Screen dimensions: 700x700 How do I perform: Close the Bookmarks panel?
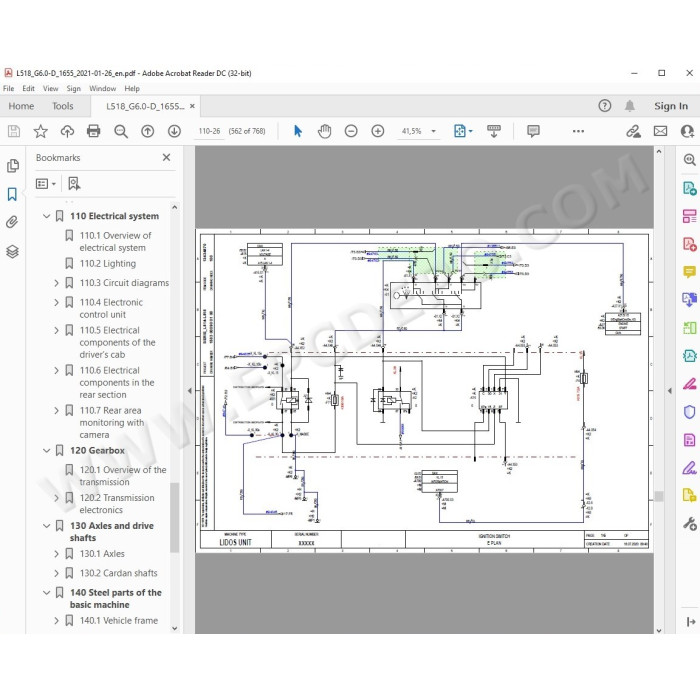167,158
